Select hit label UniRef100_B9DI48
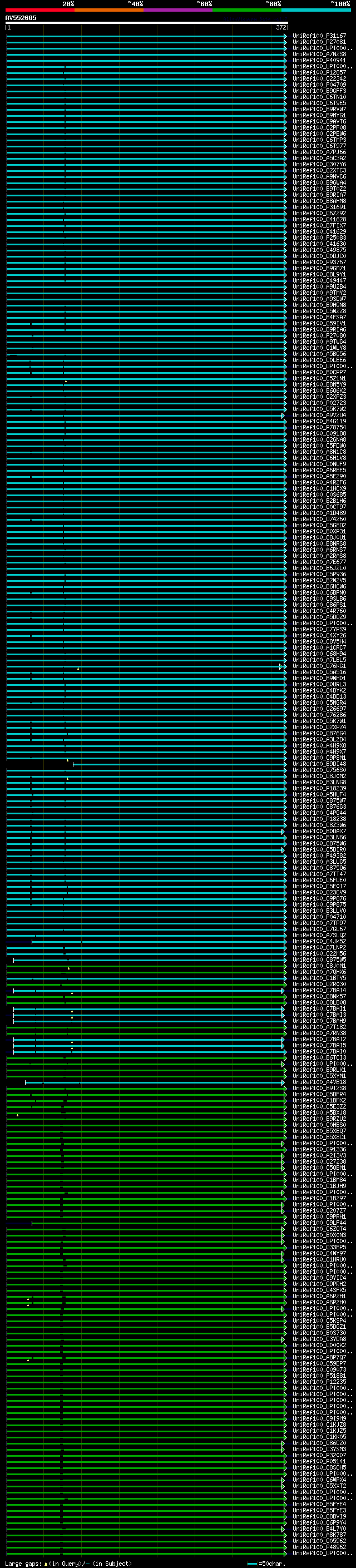Screen dimensions: 356x1568 tap(319, 764)
